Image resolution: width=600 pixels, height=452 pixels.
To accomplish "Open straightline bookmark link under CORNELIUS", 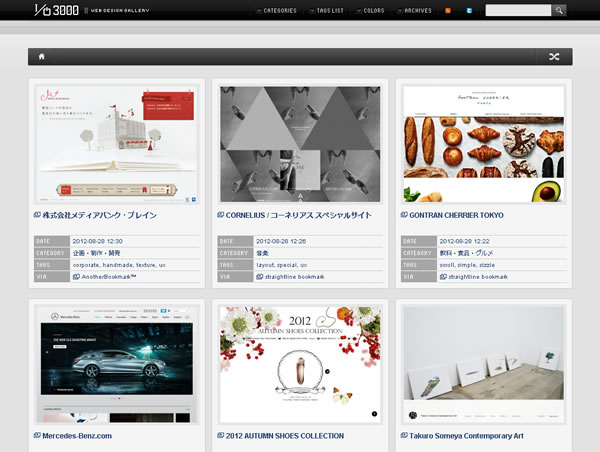I will (x=294, y=277).
